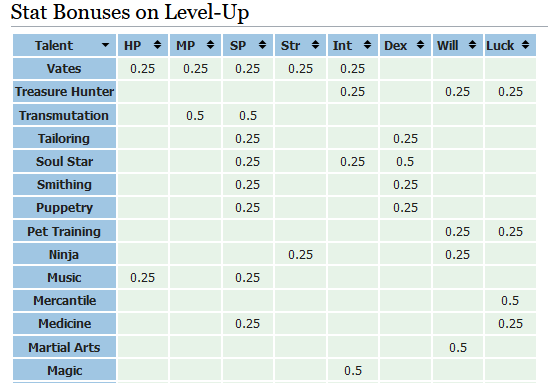Click the Soul Star talent cell
This screenshot has height=383, width=548.
tap(64, 161)
